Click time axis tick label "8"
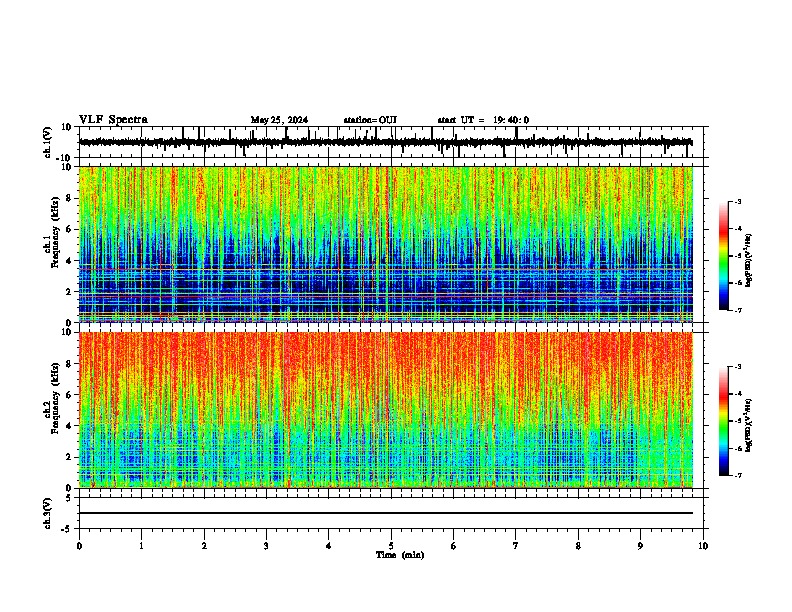This screenshot has width=792, height=612. pos(578,546)
